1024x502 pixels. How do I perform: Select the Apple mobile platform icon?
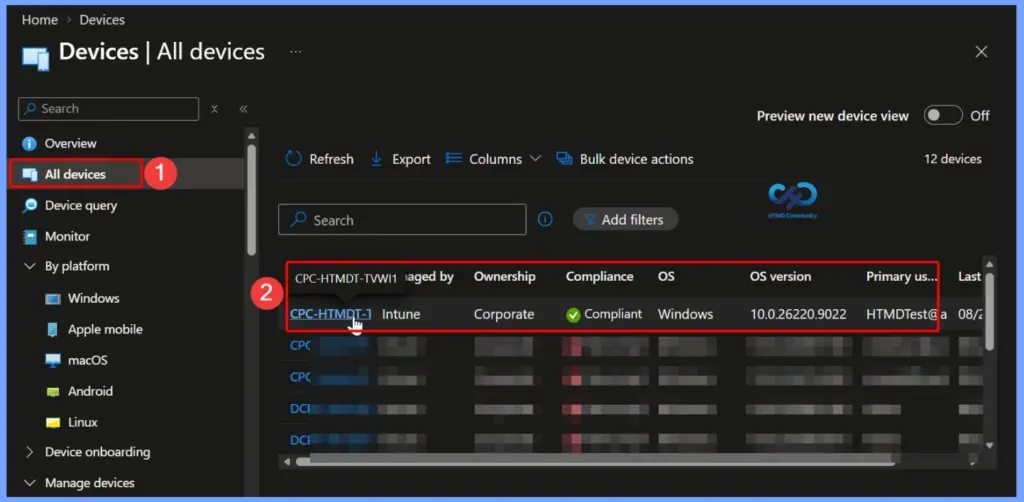tap(53, 330)
